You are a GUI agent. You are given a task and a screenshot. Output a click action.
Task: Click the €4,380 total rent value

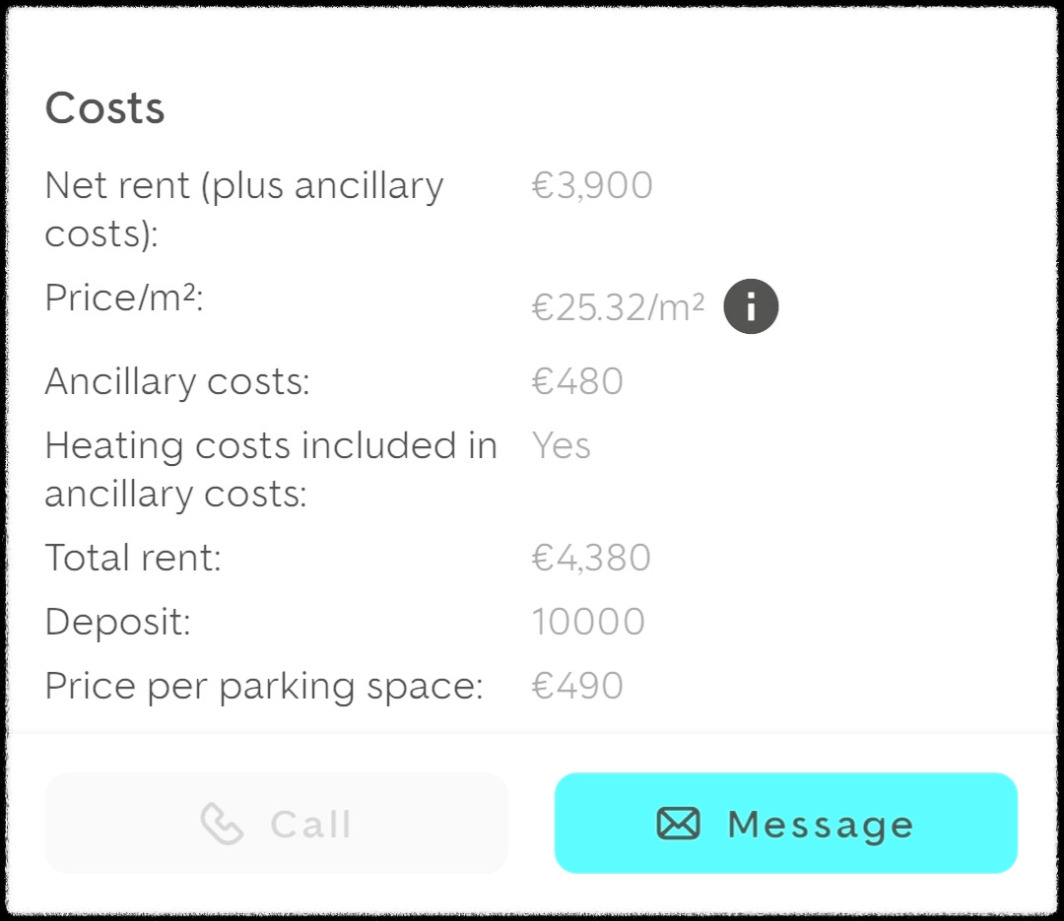click(591, 558)
